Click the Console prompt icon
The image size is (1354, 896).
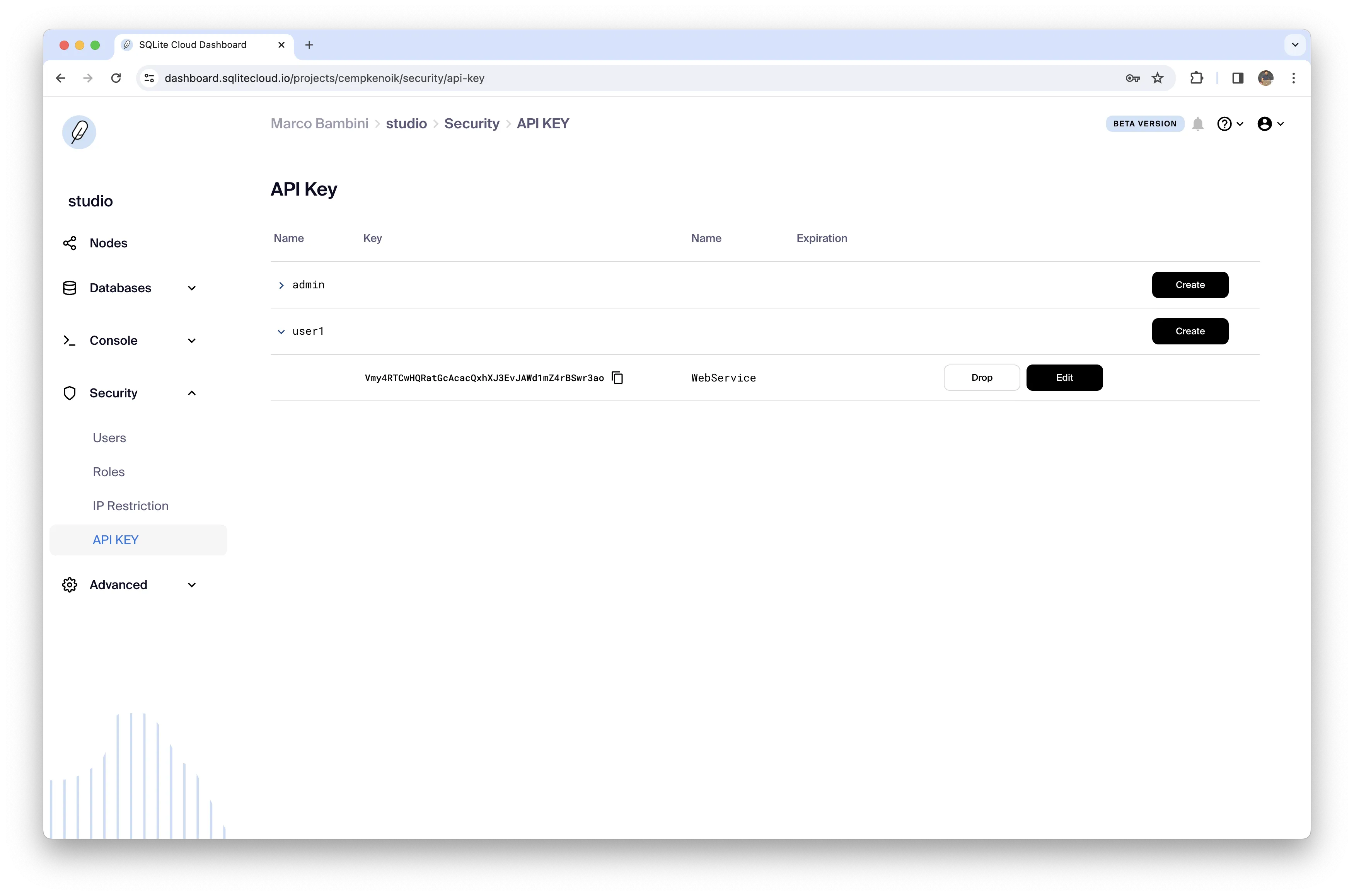70,341
